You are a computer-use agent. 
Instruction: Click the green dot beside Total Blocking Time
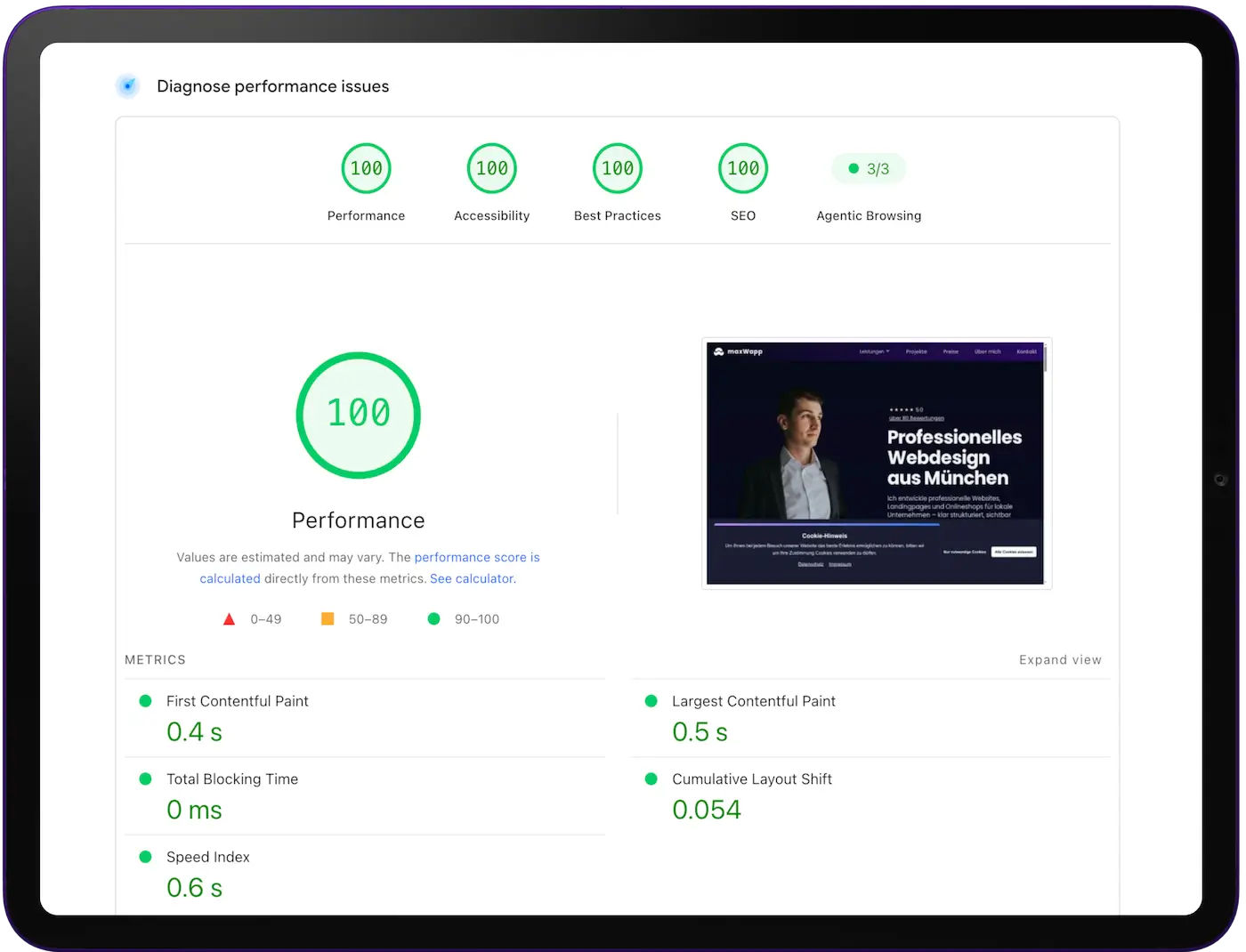(145, 779)
